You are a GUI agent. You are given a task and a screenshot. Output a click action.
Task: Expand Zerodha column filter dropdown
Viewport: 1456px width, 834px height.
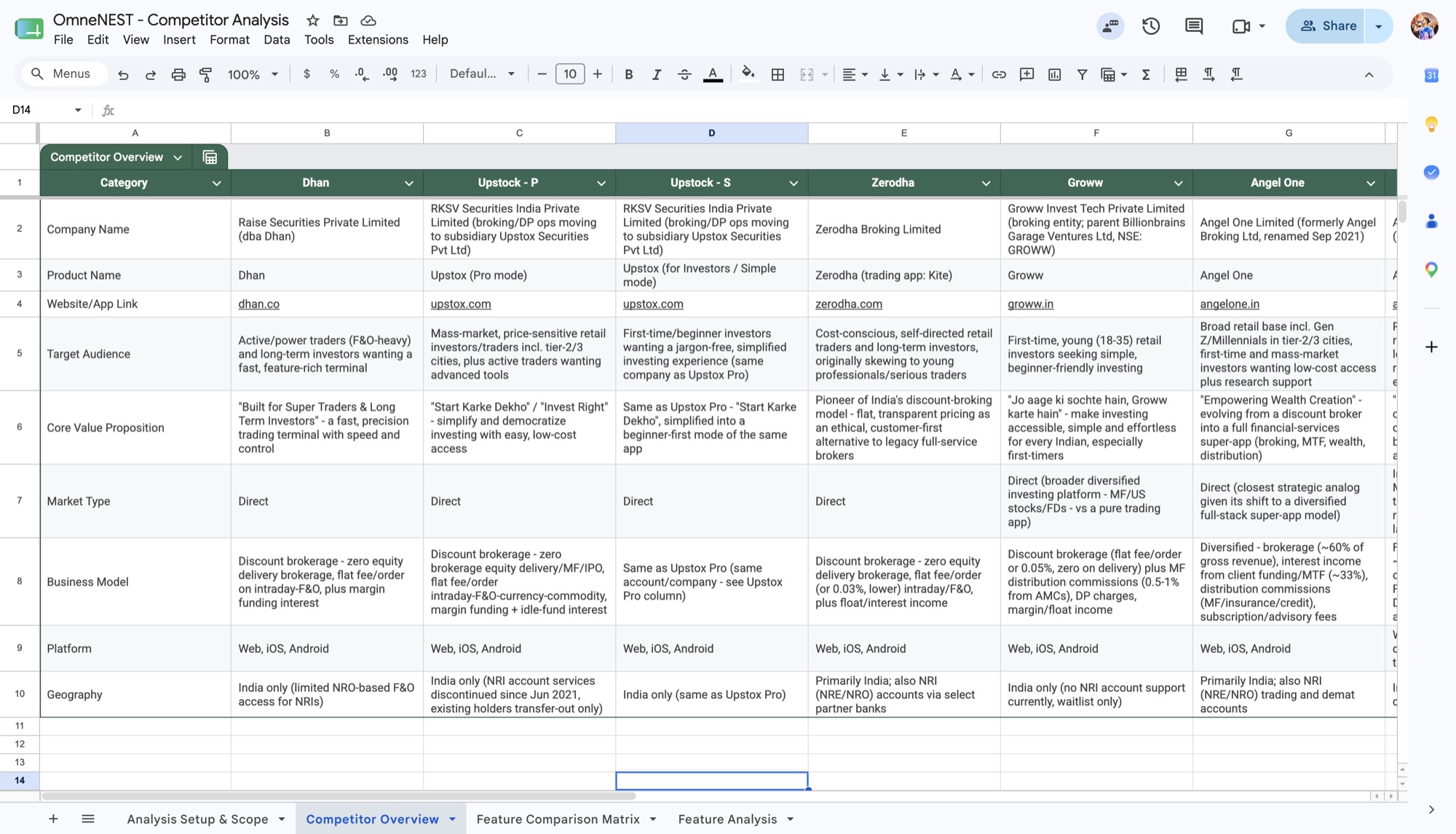986,184
